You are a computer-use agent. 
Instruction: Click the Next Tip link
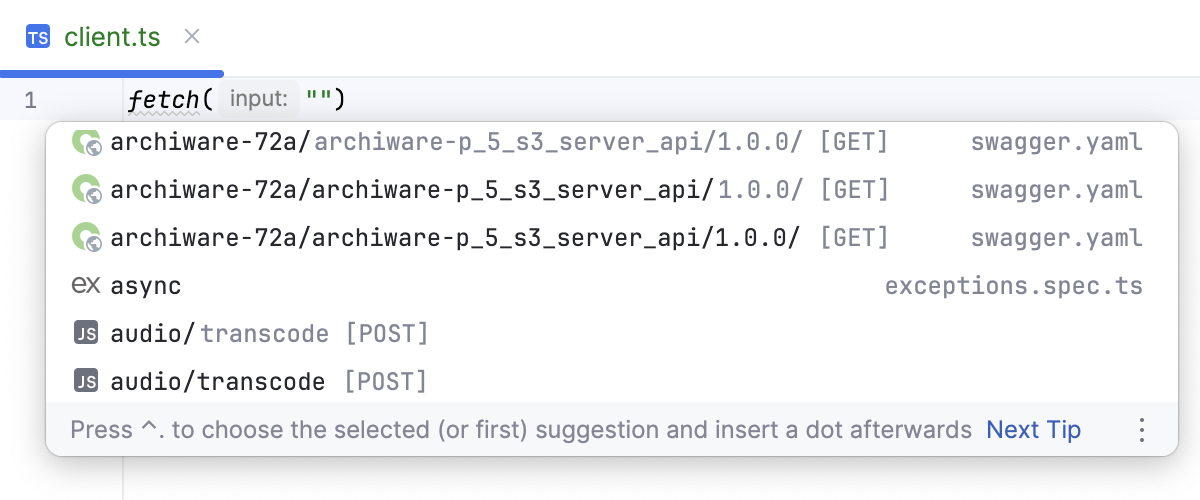pos(1033,430)
